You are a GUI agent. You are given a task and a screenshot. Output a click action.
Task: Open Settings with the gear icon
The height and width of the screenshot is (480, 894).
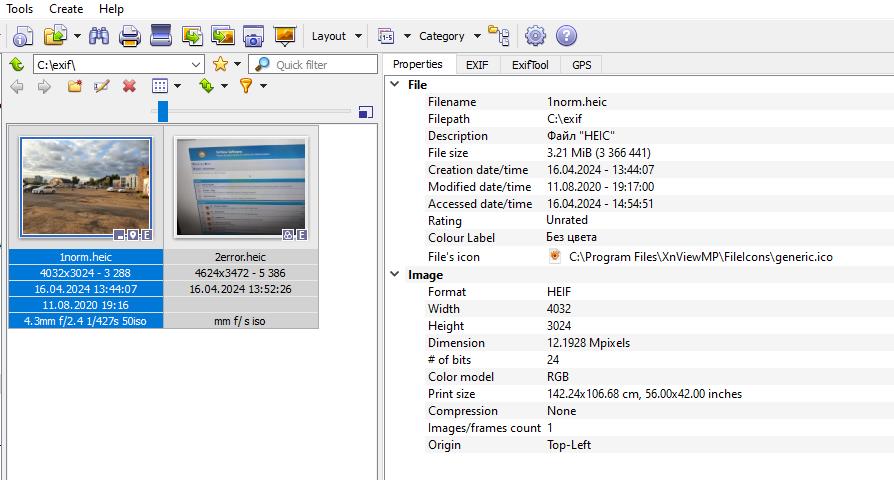(x=535, y=36)
